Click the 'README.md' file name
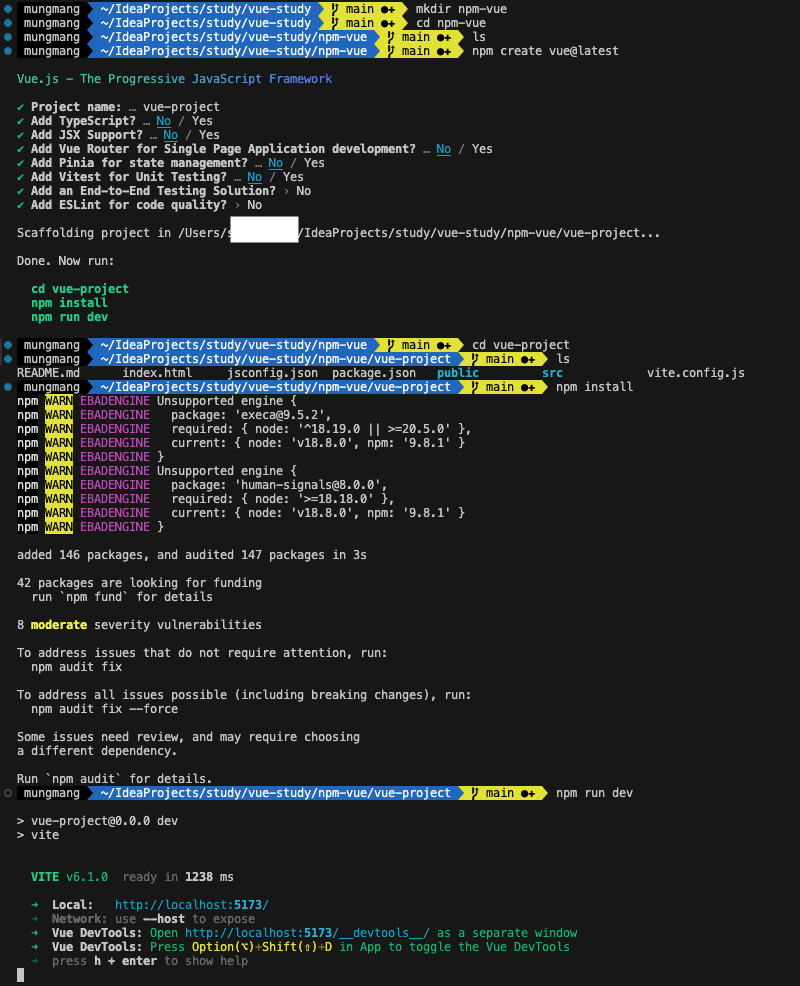 (x=48, y=373)
